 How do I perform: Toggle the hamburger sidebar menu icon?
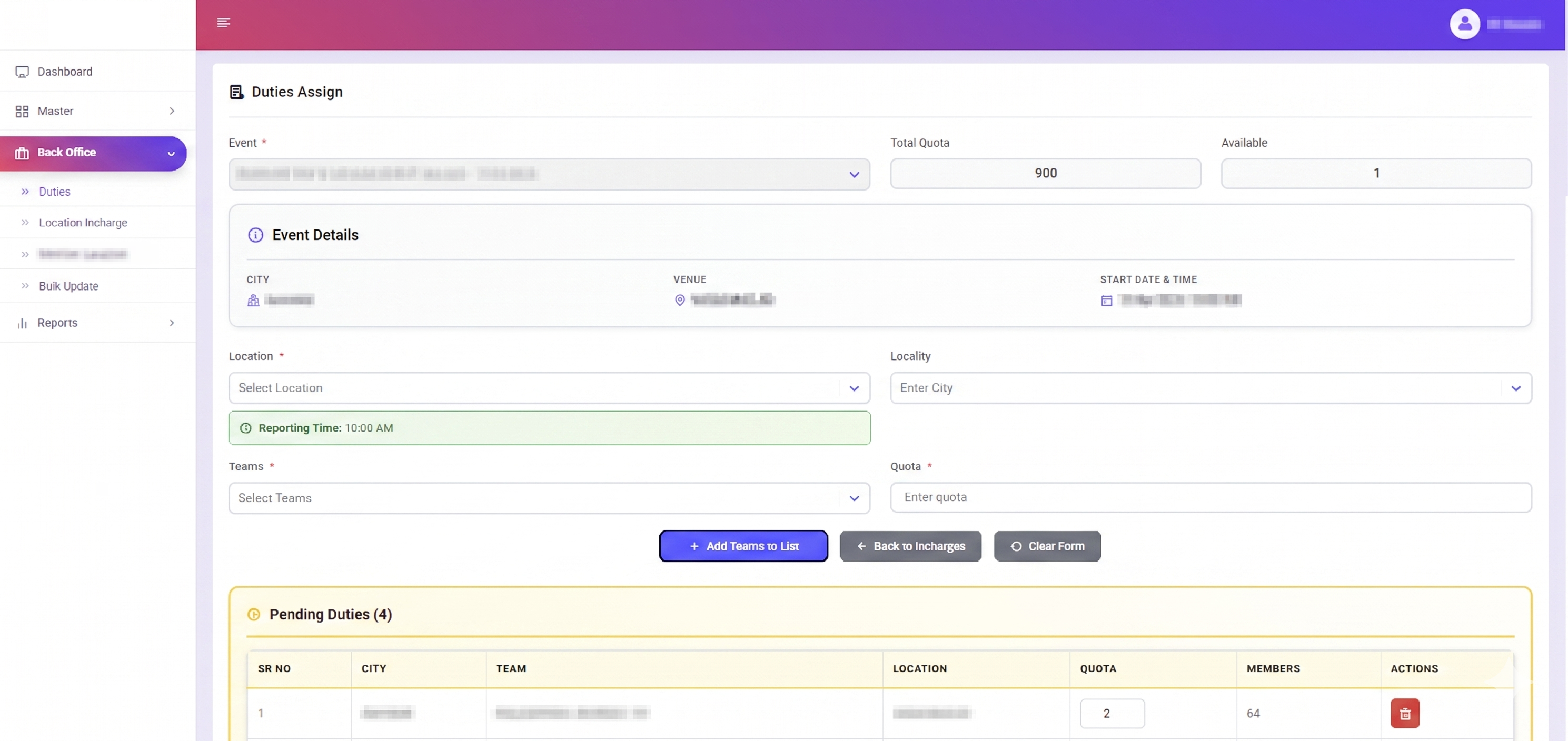(223, 23)
